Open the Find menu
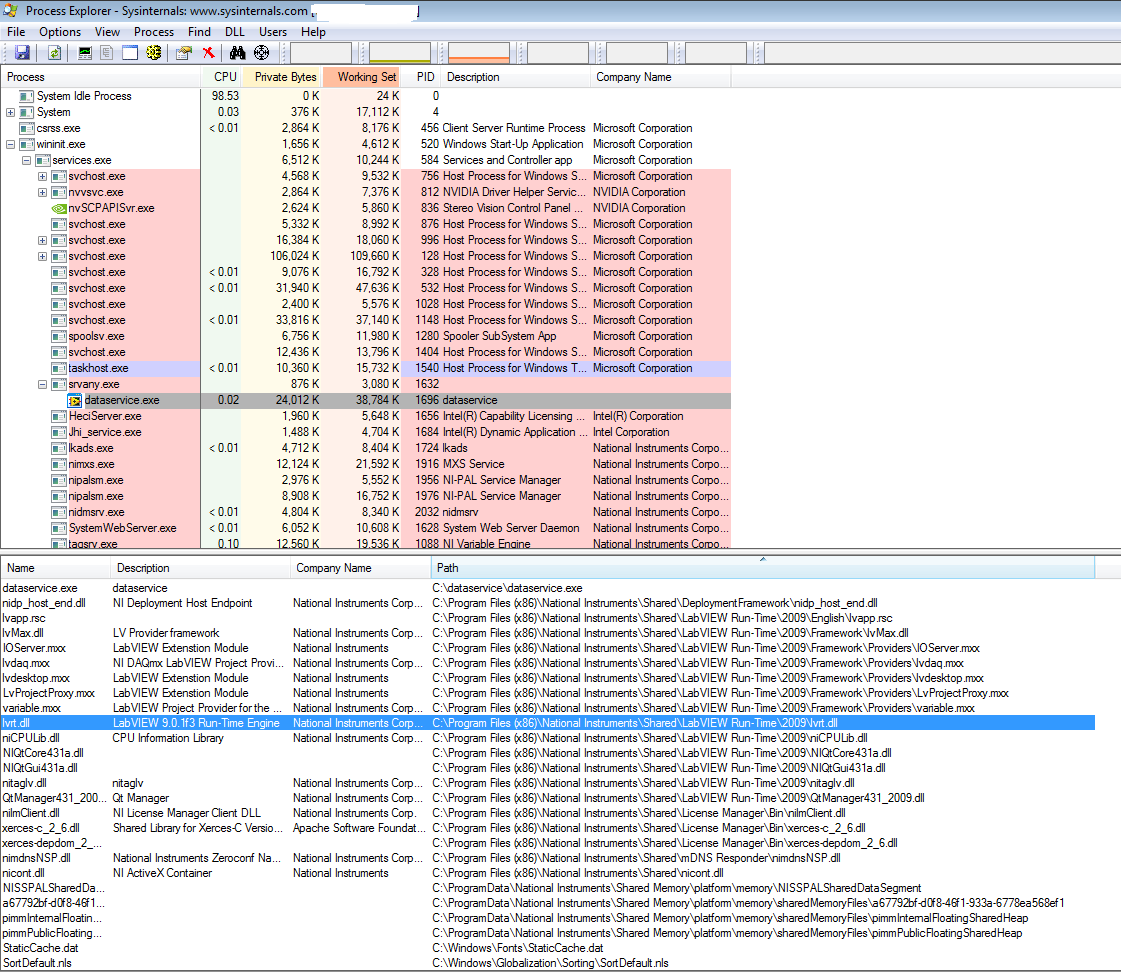This screenshot has height=973, width=1121. pos(199,32)
